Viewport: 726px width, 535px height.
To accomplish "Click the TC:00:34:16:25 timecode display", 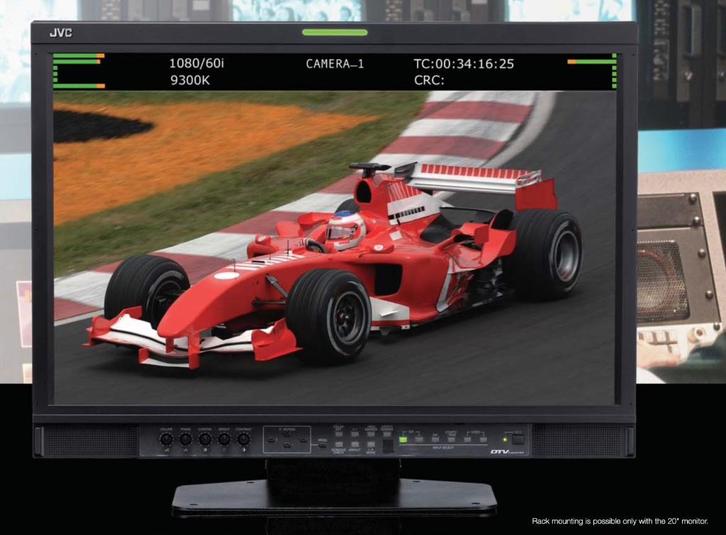I will 463,64.
